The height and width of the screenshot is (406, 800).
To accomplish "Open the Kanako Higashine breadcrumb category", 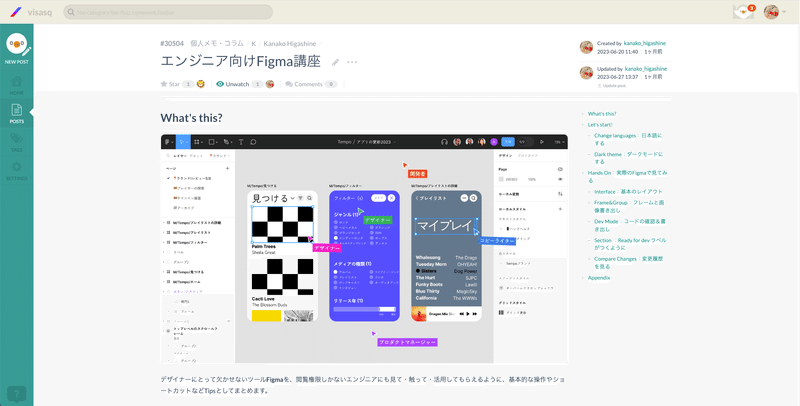I will (x=290, y=44).
